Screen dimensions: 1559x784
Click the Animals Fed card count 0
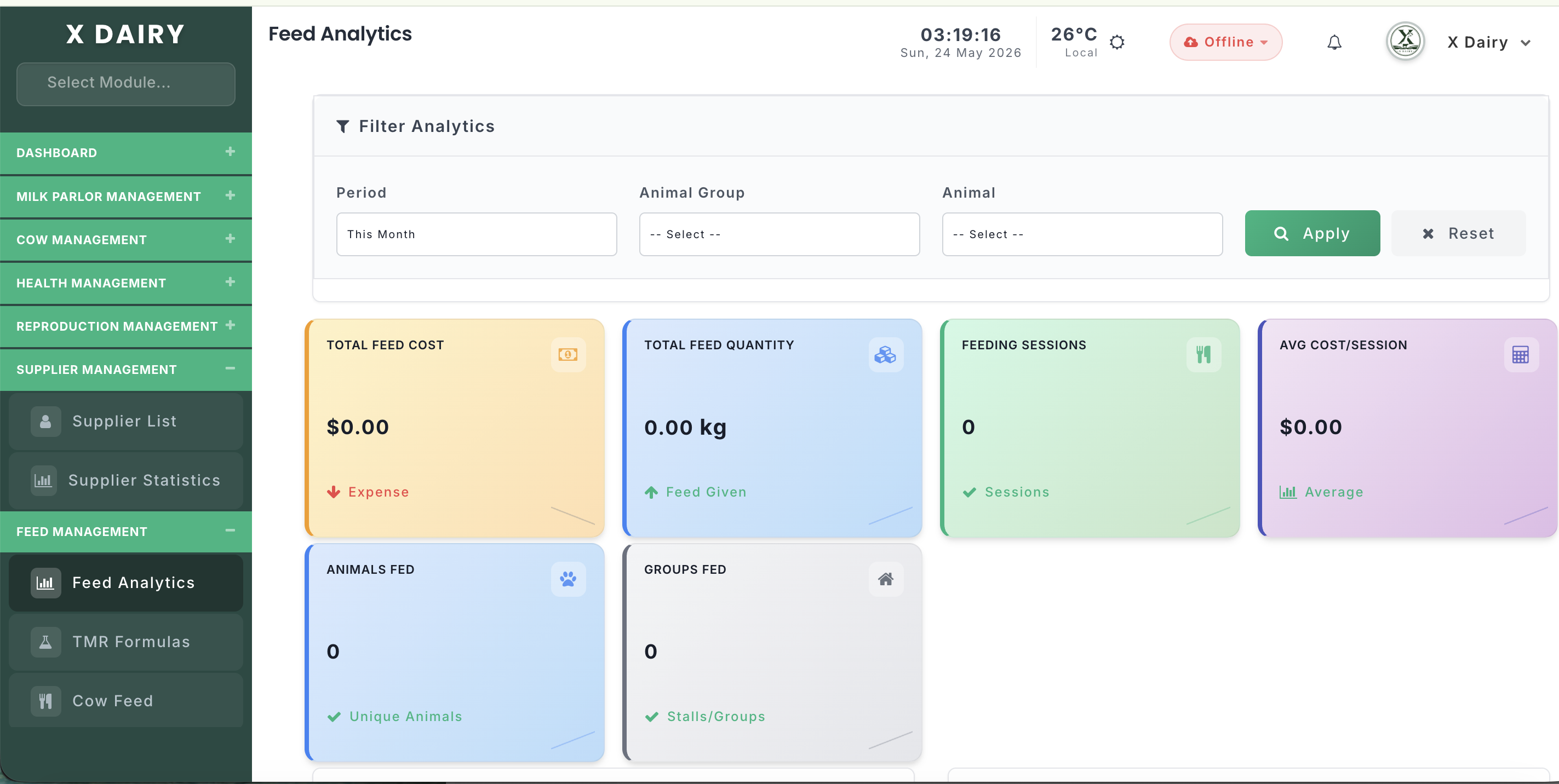pyautogui.click(x=333, y=652)
